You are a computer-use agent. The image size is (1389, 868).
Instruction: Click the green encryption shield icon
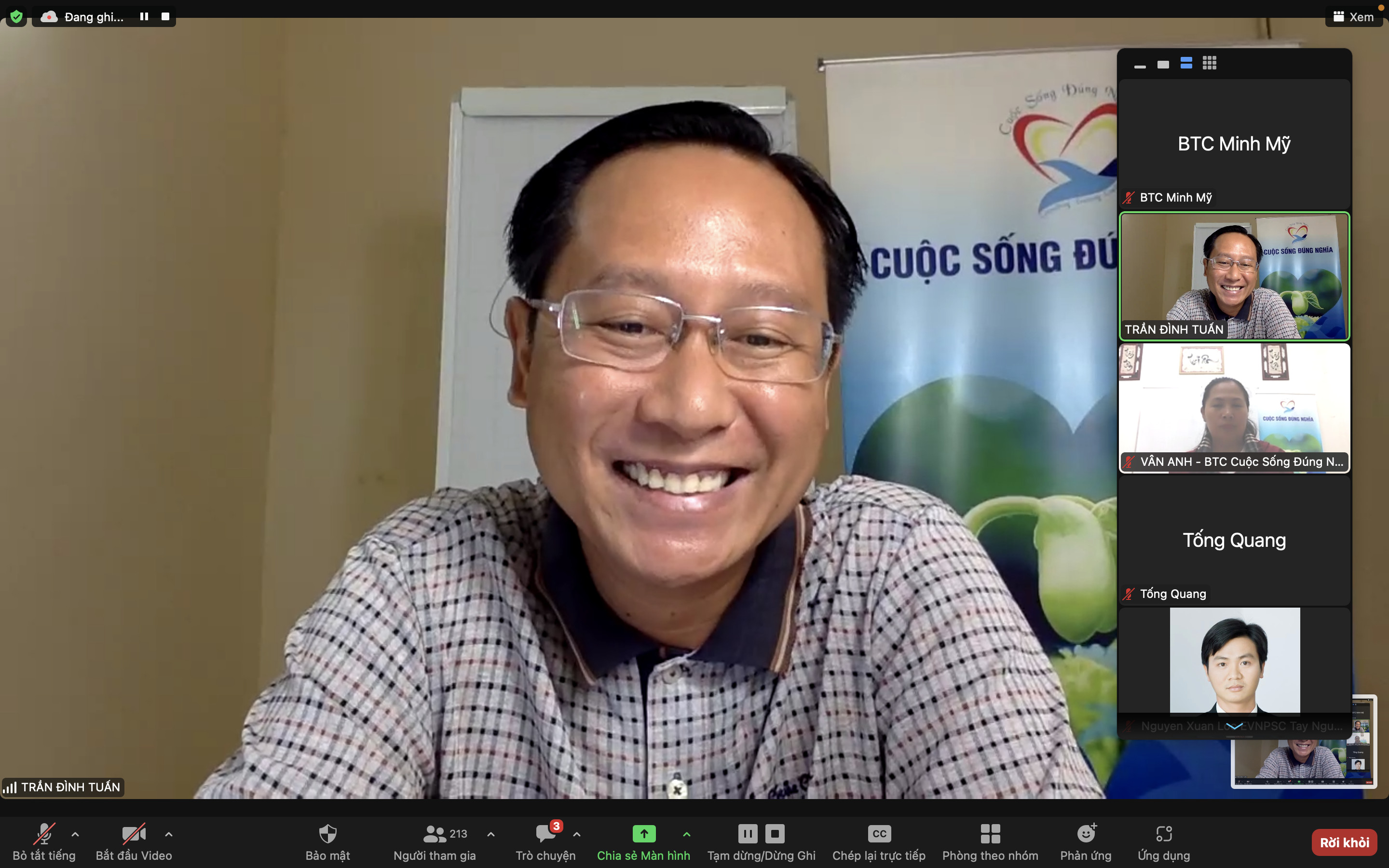pyautogui.click(x=16, y=17)
